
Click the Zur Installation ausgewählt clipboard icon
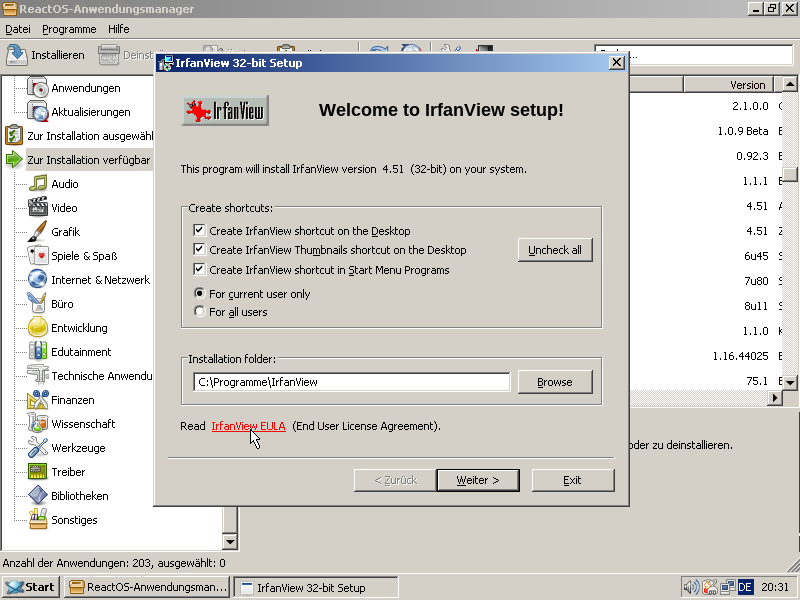[x=14, y=136]
